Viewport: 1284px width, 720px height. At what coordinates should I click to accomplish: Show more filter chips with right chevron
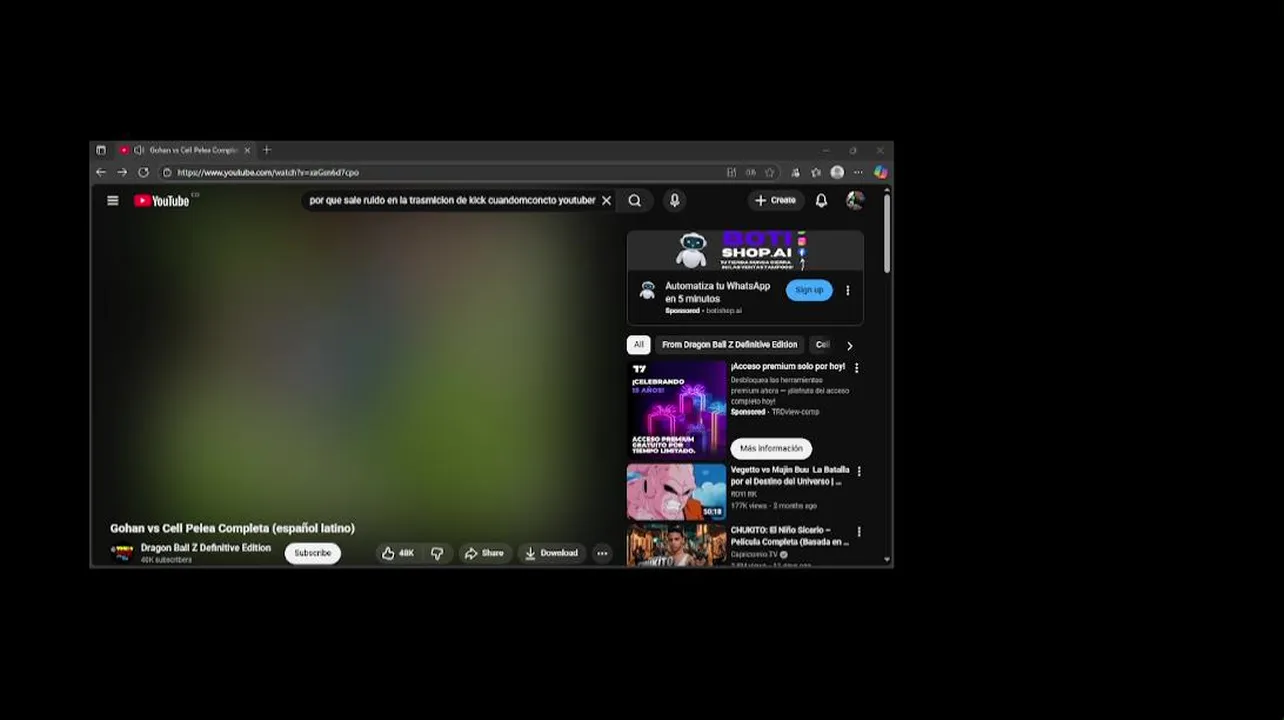(849, 346)
